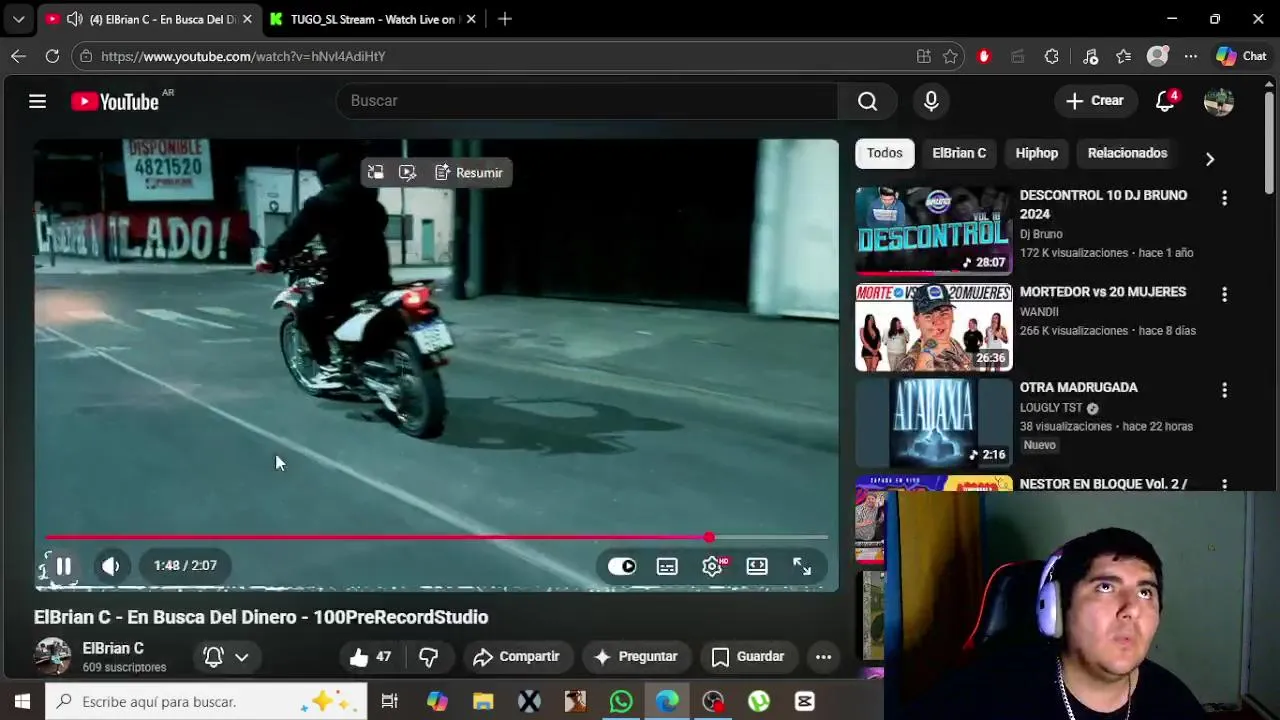Start voice search with microphone icon
The width and height of the screenshot is (1280, 720).
931,101
